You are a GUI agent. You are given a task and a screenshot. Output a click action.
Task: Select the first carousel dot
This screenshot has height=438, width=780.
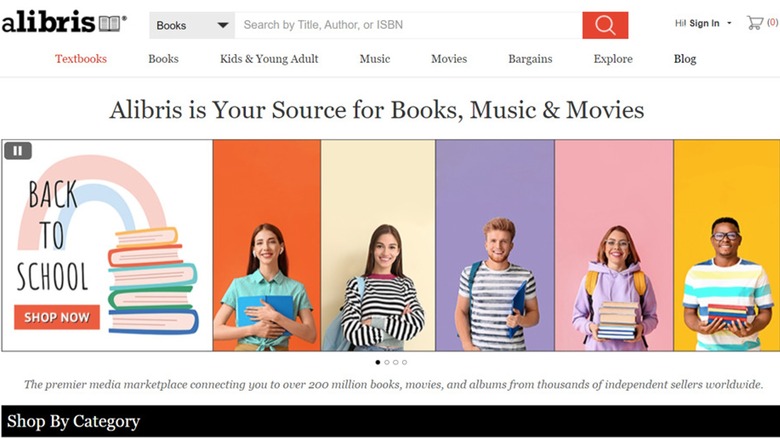(378, 362)
